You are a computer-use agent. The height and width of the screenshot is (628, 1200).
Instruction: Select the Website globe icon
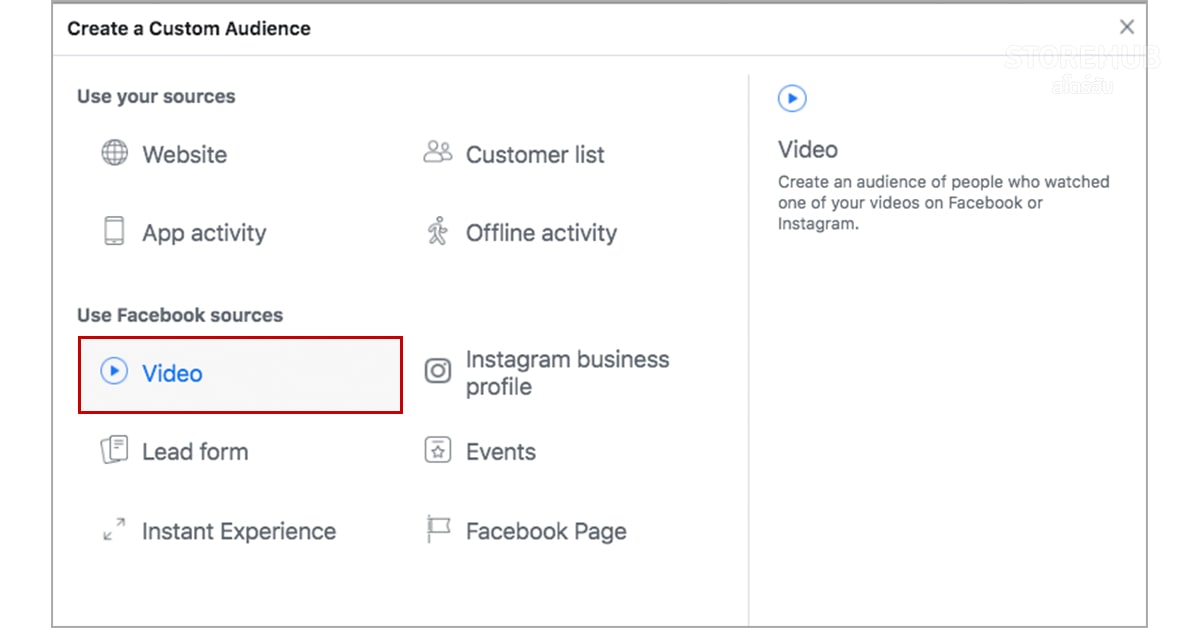tap(114, 153)
